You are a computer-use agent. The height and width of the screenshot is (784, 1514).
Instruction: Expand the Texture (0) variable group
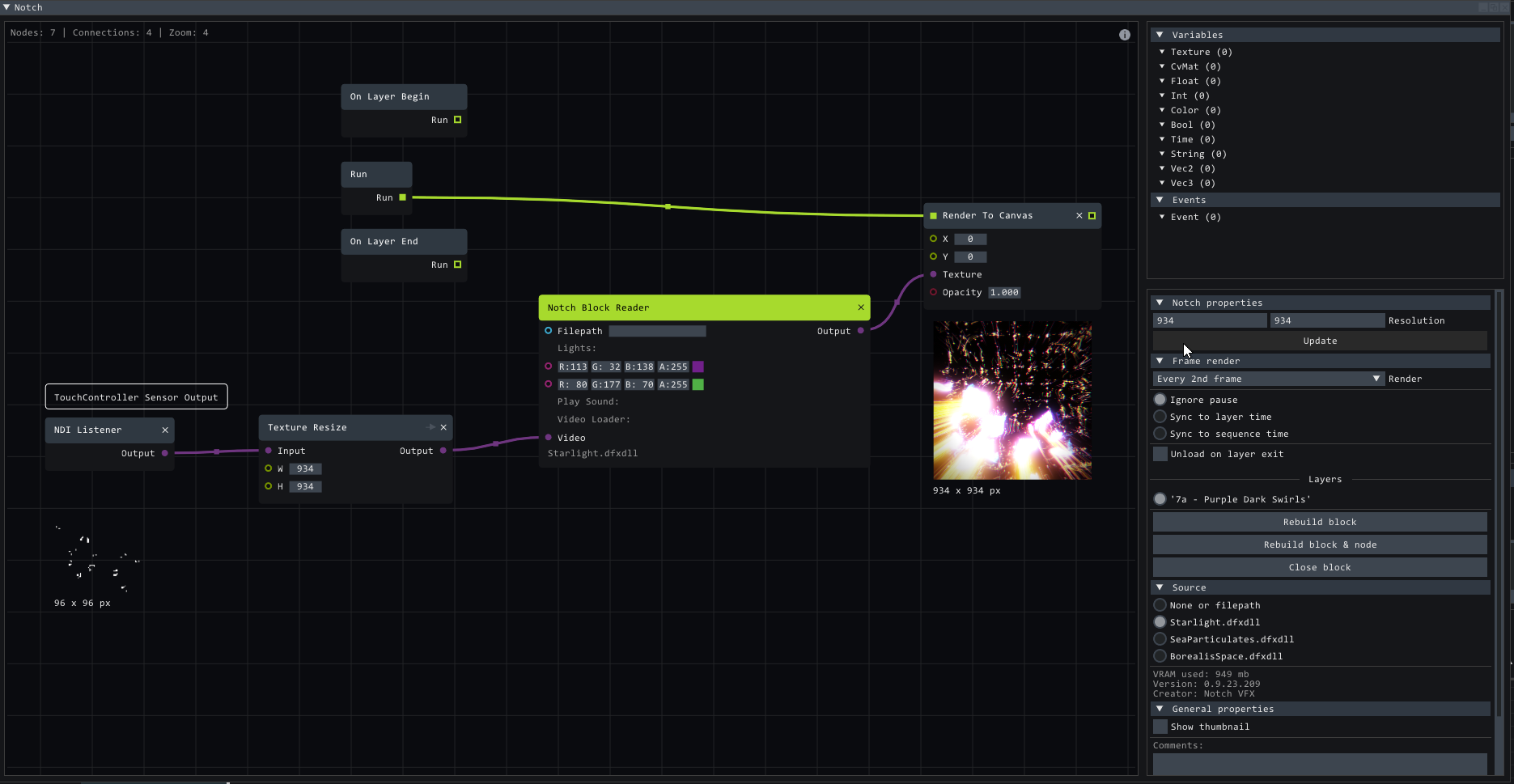[1162, 52]
